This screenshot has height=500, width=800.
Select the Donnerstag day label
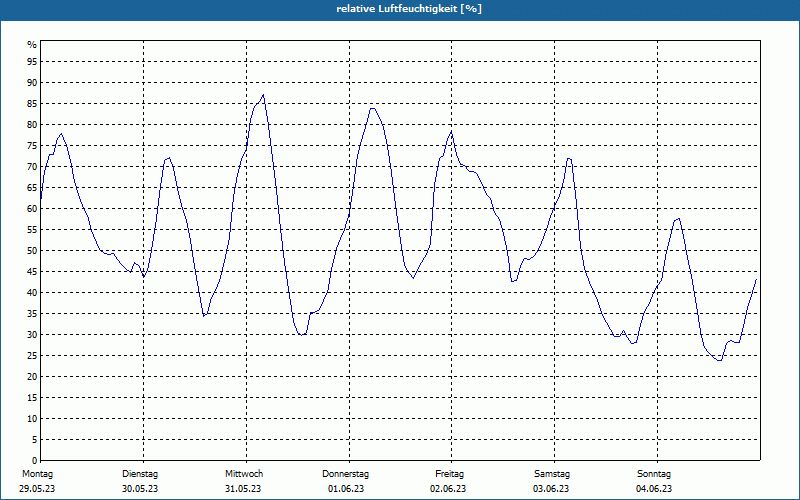click(x=345, y=474)
